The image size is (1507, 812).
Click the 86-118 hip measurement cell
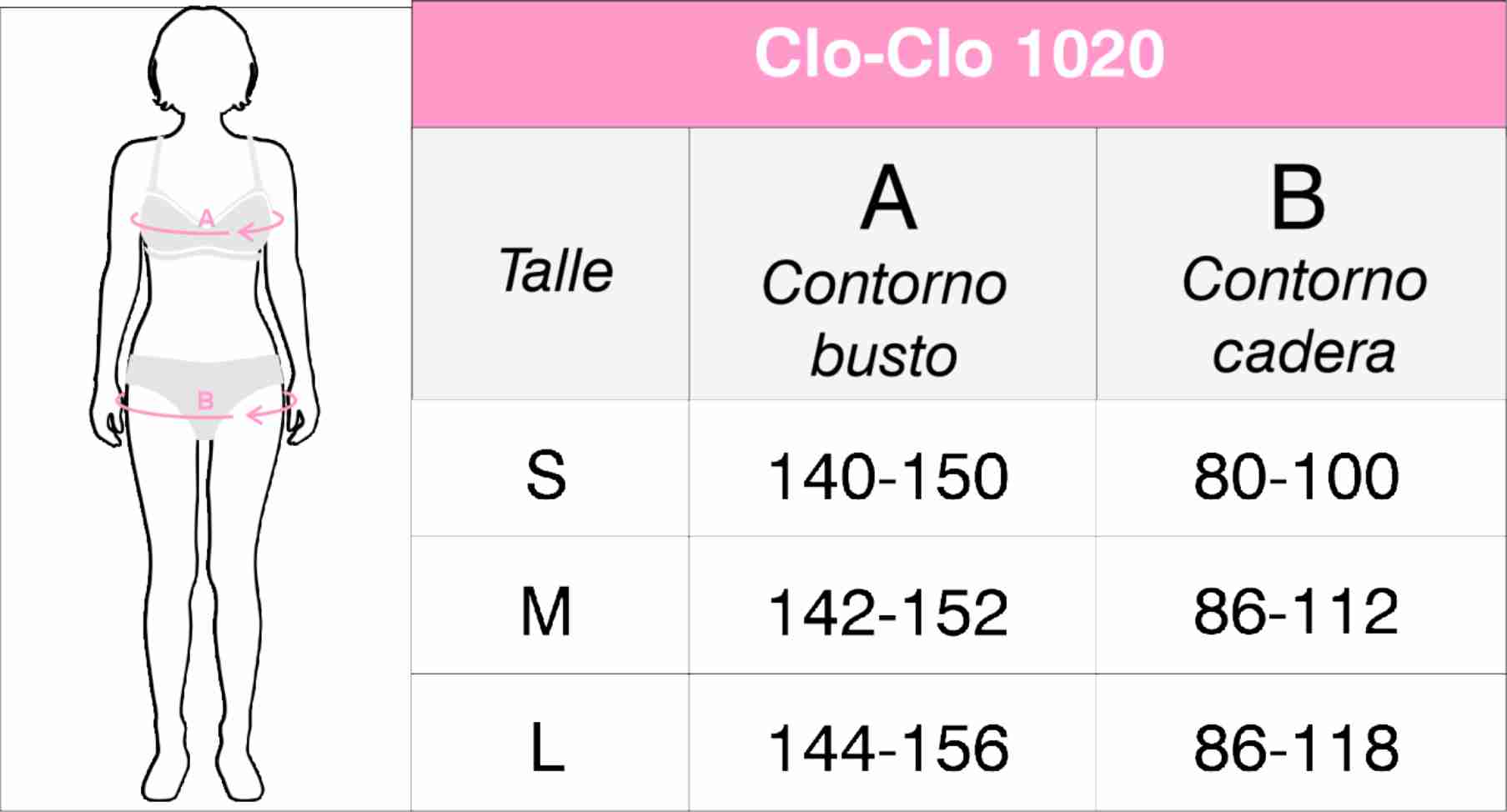tap(1296, 748)
